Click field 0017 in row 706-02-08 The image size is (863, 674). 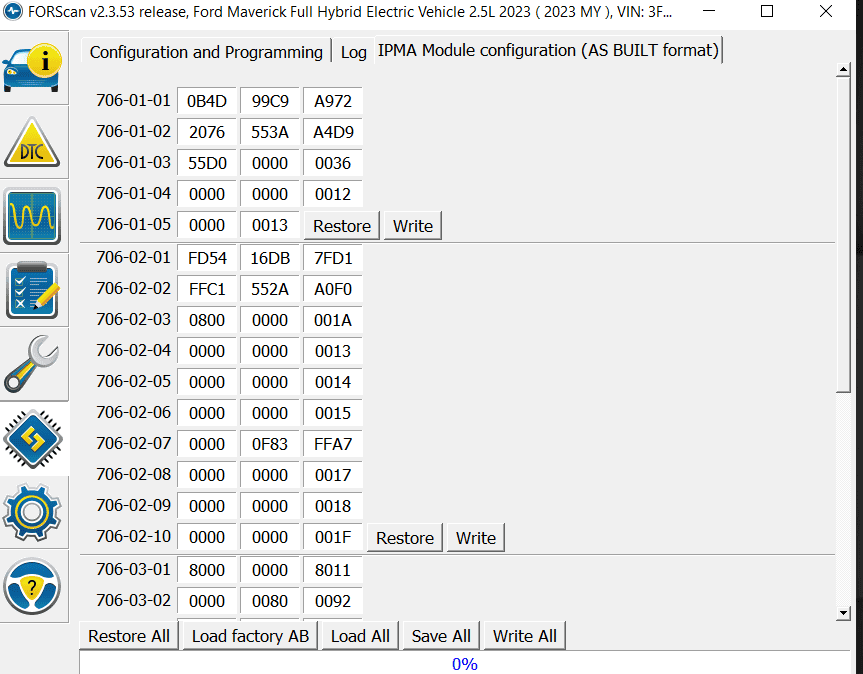tap(333, 475)
